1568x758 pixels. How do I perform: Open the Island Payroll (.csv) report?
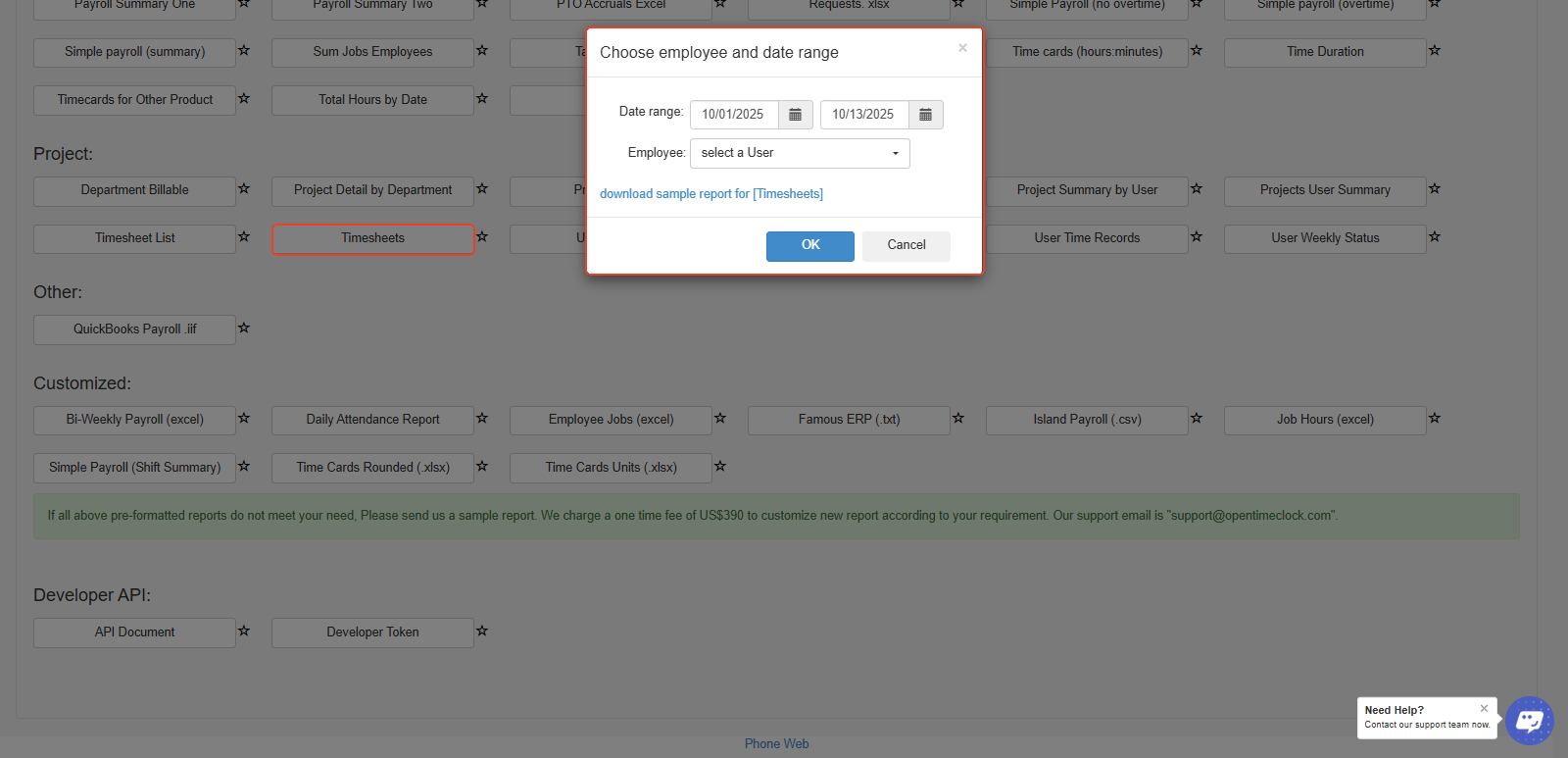pyautogui.click(x=1087, y=420)
